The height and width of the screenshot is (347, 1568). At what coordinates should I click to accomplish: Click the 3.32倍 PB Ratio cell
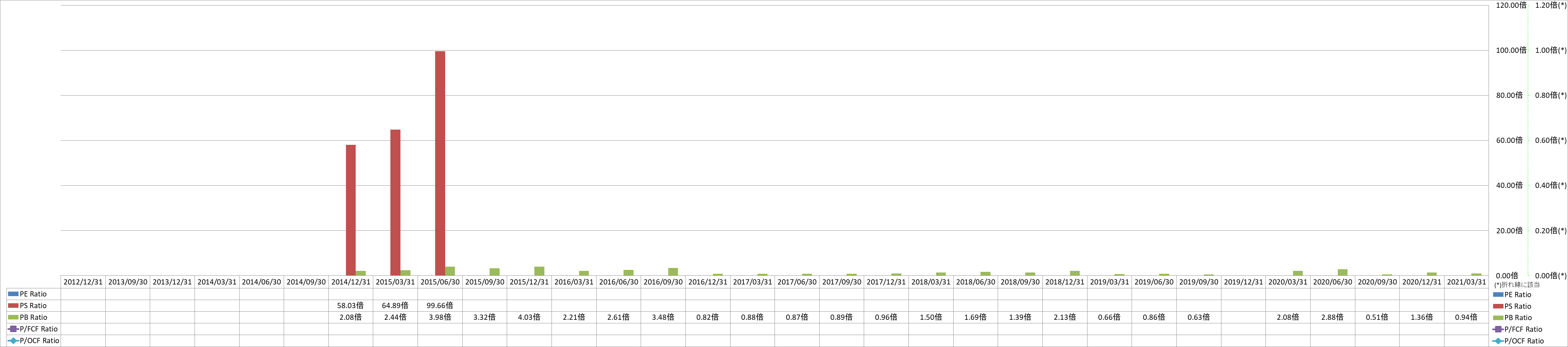point(484,317)
